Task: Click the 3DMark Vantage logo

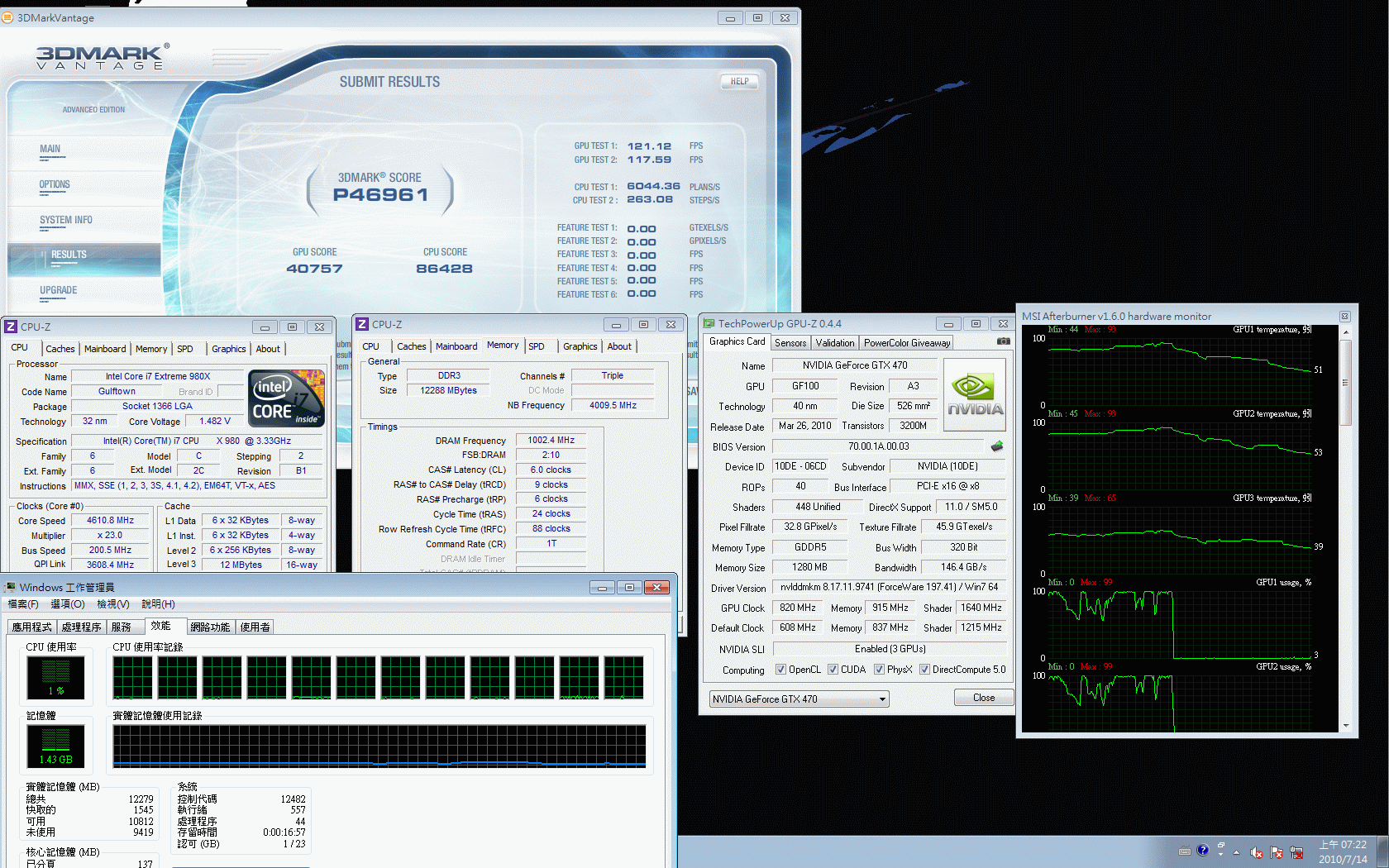Action: (103, 57)
